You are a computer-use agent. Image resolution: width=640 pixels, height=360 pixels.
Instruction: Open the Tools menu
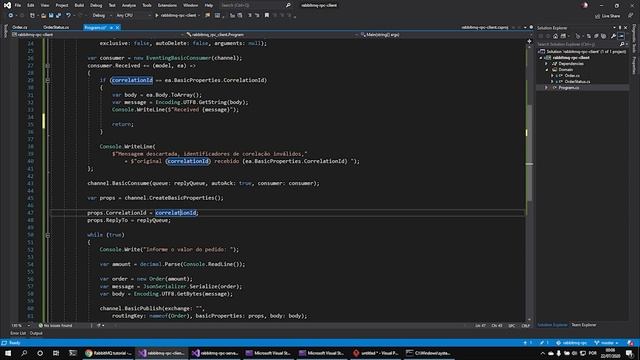tap(147, 5)
